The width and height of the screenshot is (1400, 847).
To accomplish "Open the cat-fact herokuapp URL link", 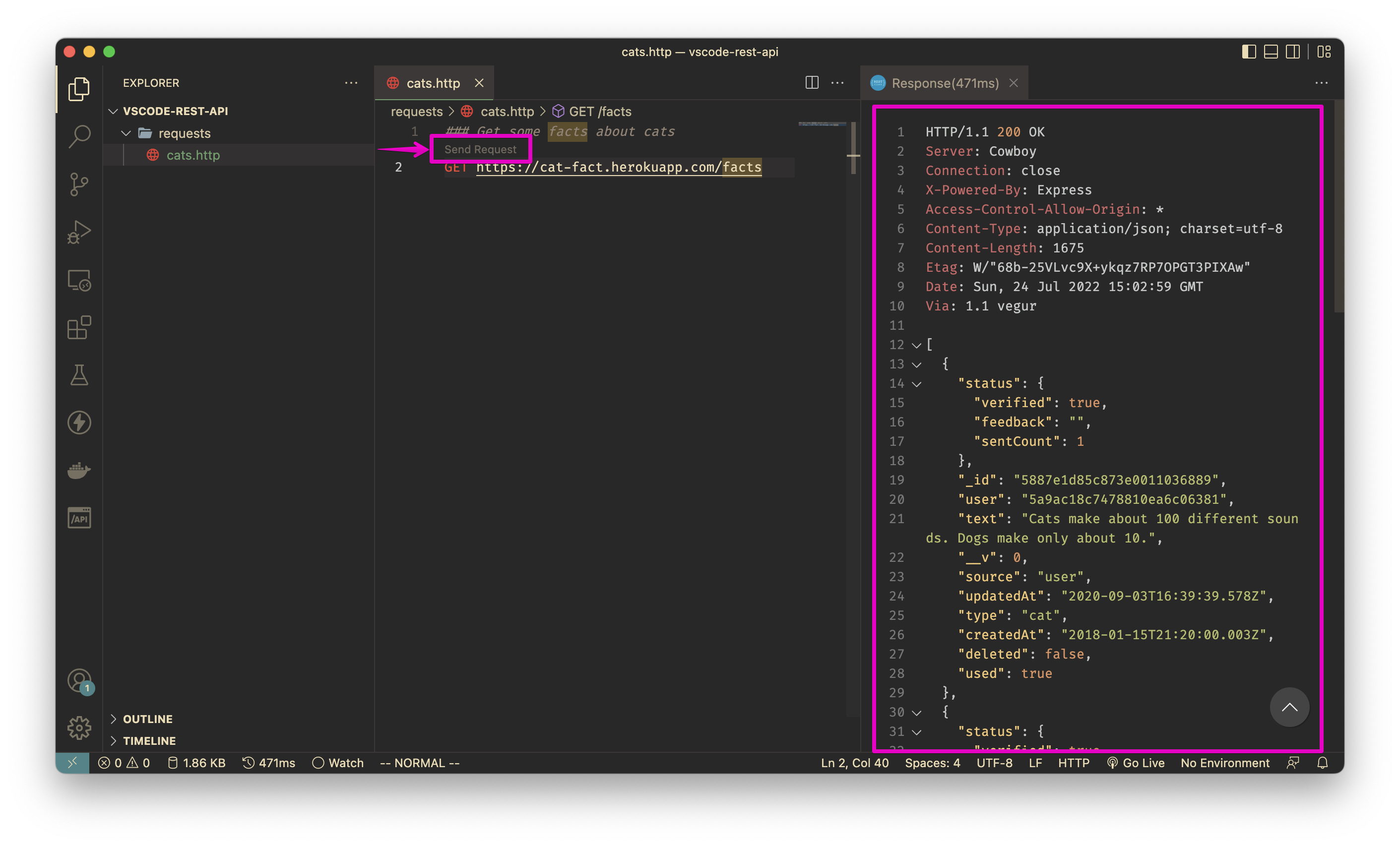I will pos(619,167).
